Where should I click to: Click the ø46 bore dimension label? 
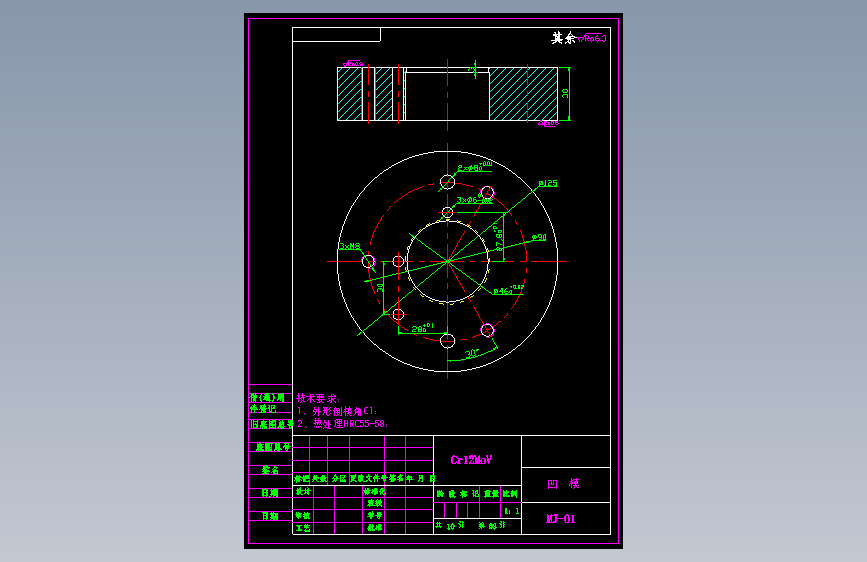[508, 290]
